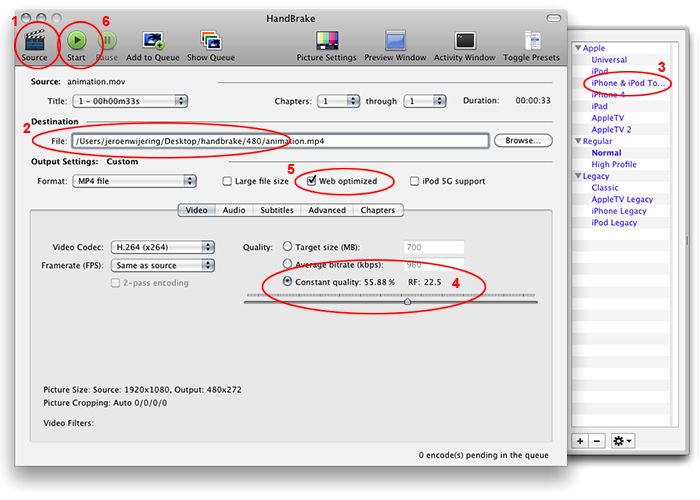Remove preset with the minus button
The image size is (700, 500).
point(597,441)
